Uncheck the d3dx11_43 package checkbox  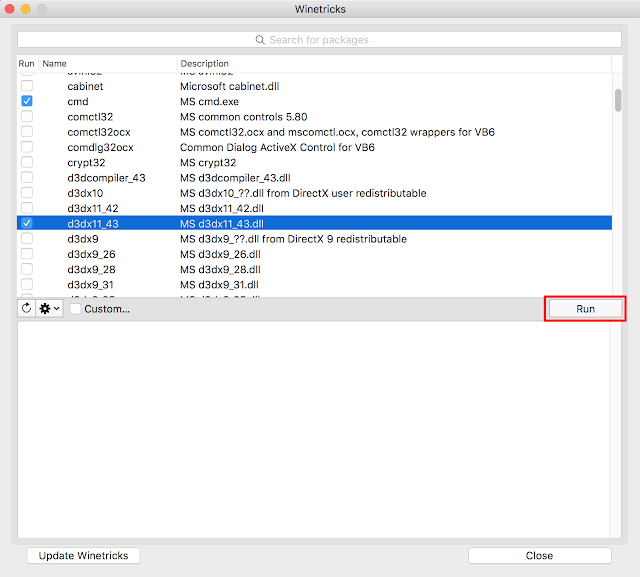tap(27, 223)
